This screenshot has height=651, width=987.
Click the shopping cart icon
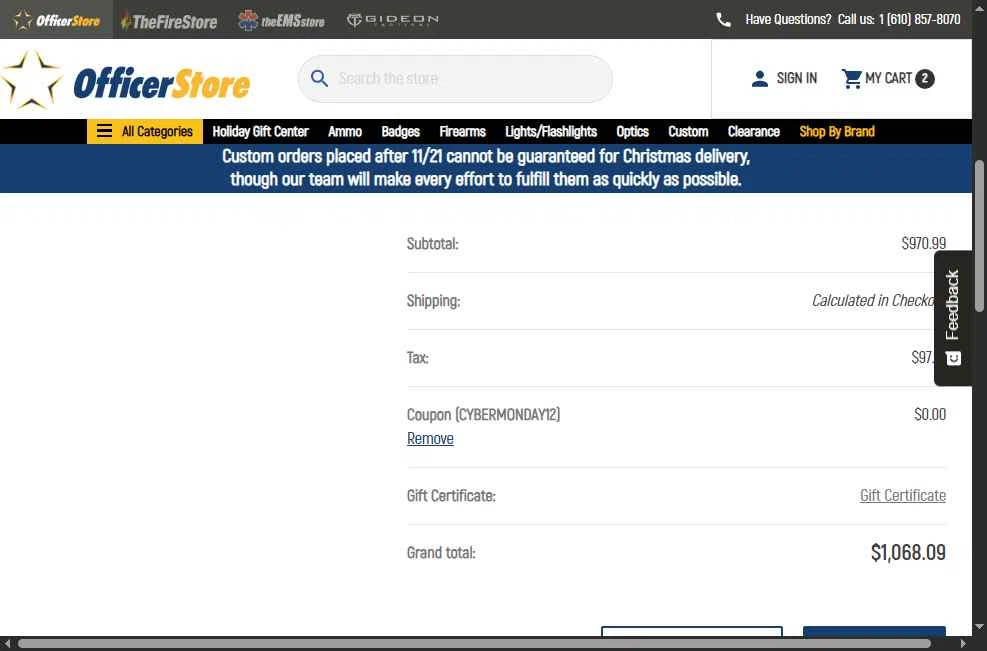(852, 79)
